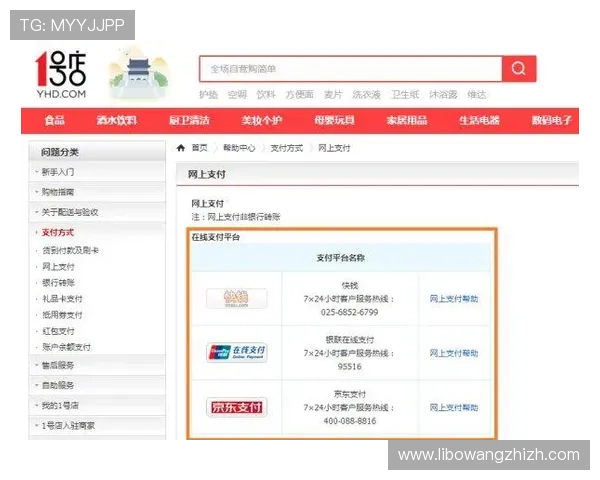Open 网上支付 sidebar item
This screenshot has width=600, height=480.
click(x=58, y=266)
